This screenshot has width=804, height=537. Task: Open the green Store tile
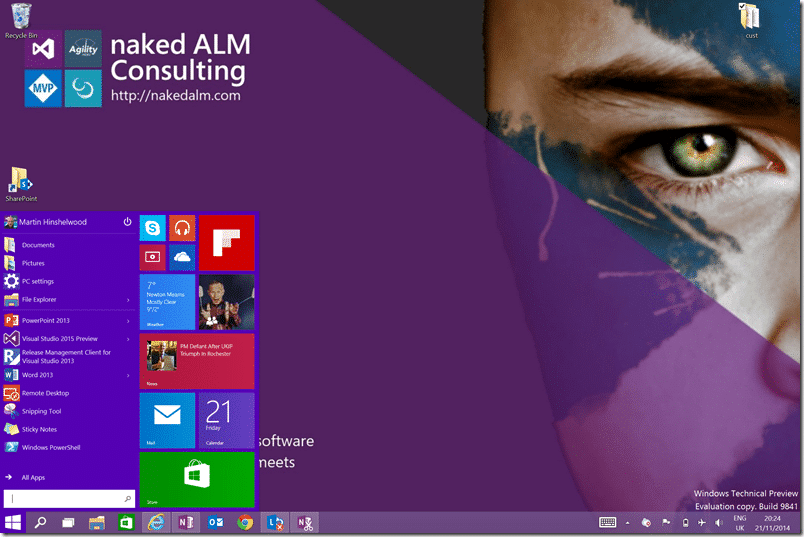click(197, 480)
